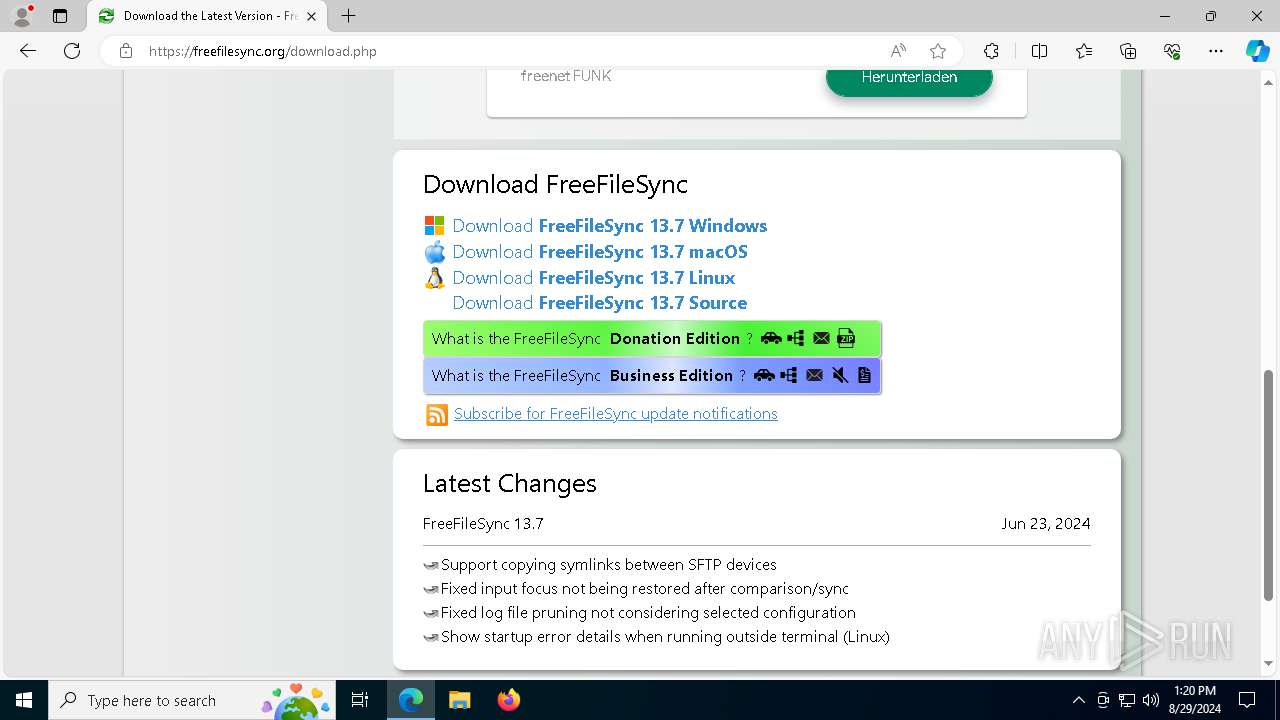
Task: Click Show startup error details line
Action: (x=665, y=637)
